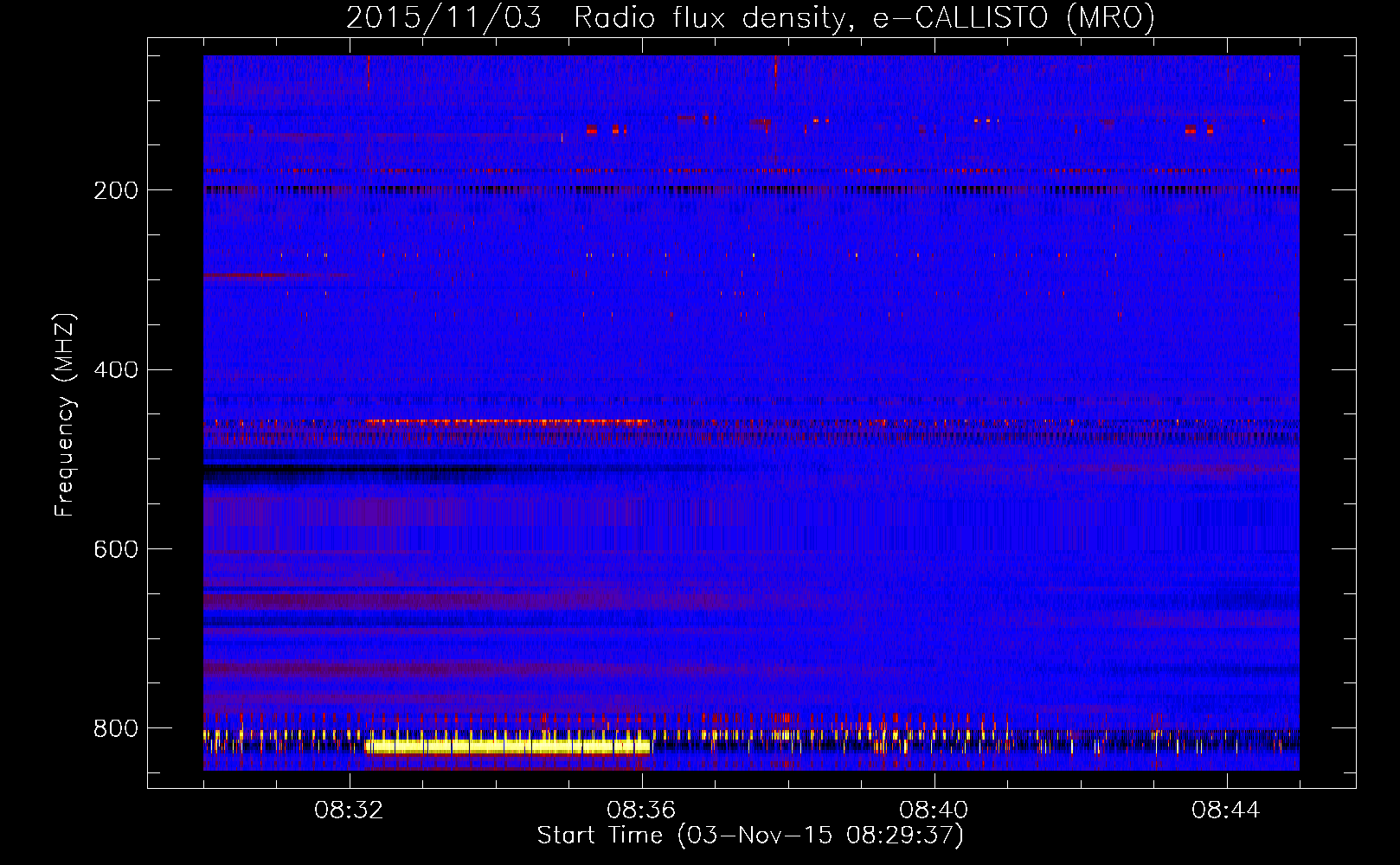Click the "Frequency (MHZ)" axis label

(x=65, y=415)
